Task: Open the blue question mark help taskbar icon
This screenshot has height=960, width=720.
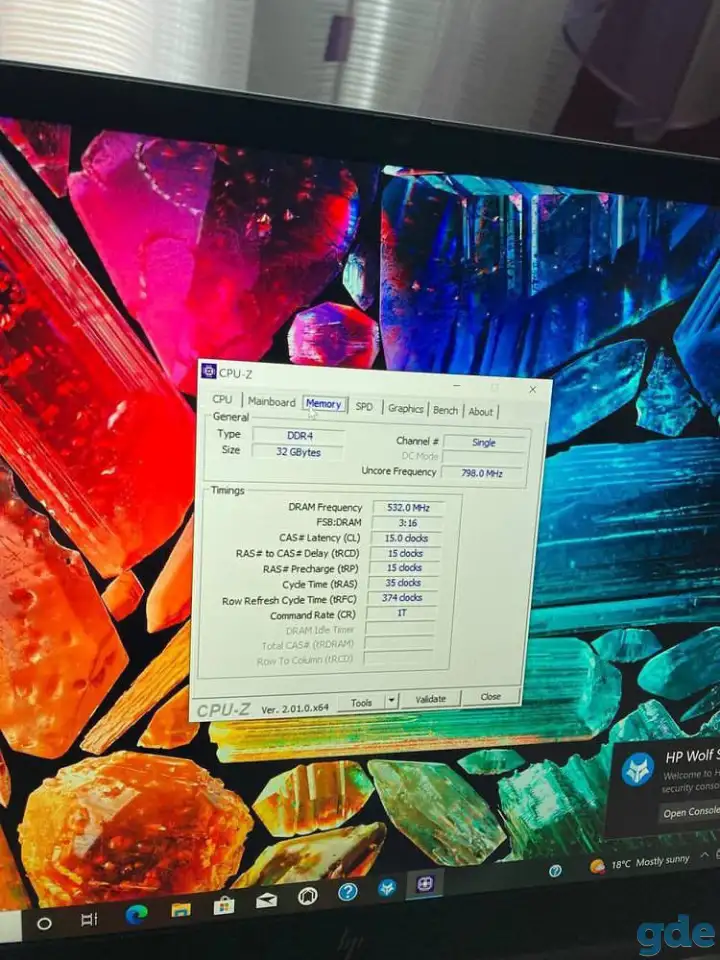Action: (x=348, y=891)
